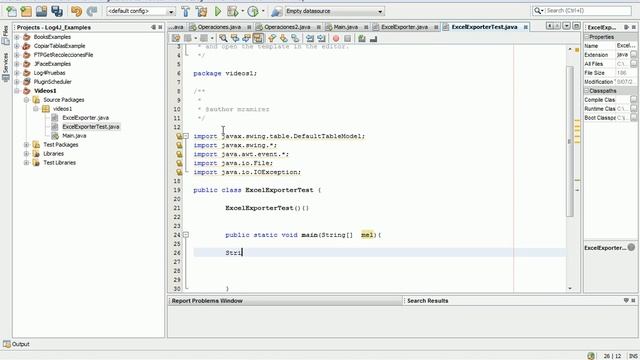640x360 pixels.
Task: Click the Uncomment lines editor icon
Action: coord(373,38)
